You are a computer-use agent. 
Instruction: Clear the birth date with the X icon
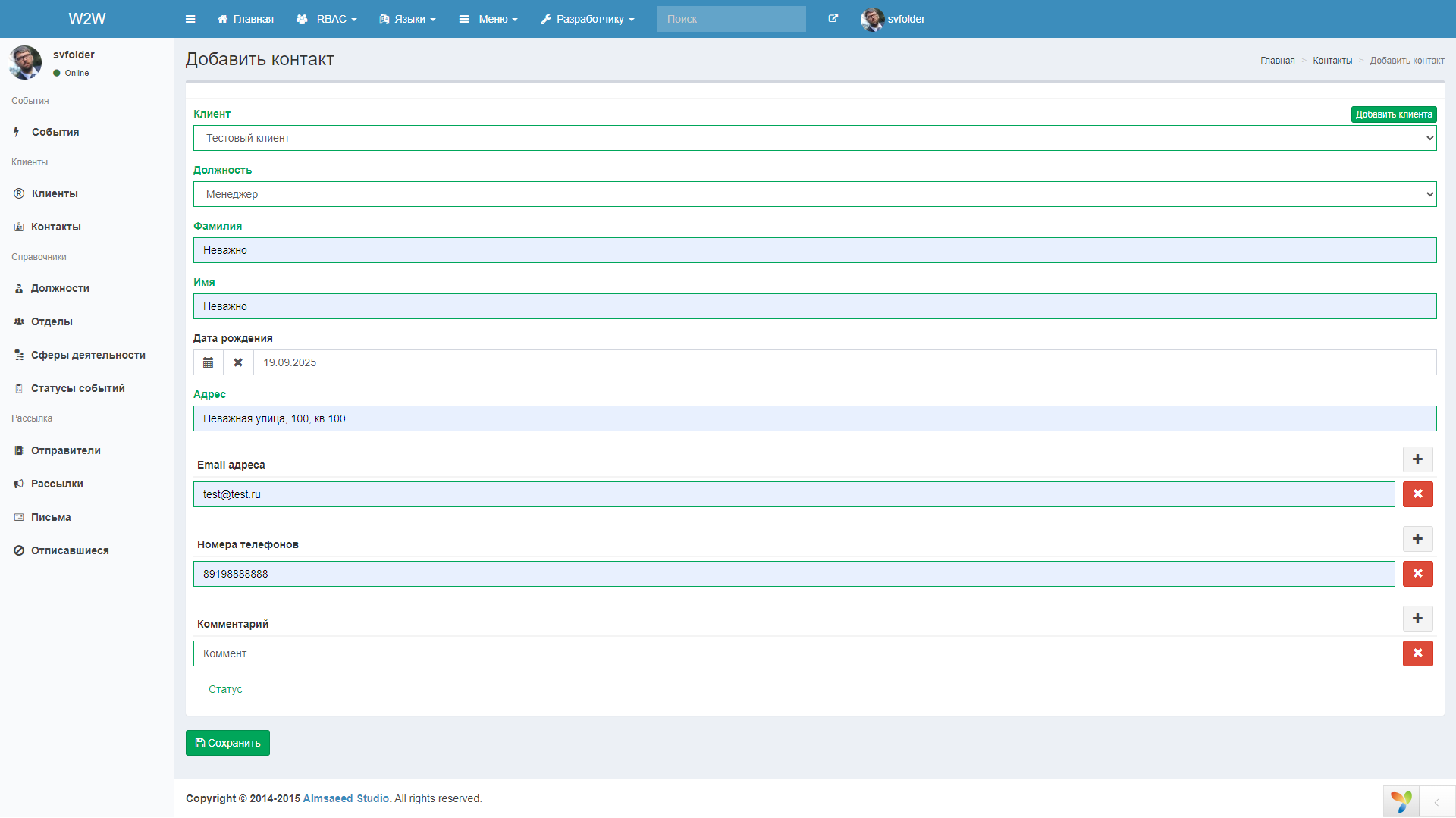click(238, 362)
